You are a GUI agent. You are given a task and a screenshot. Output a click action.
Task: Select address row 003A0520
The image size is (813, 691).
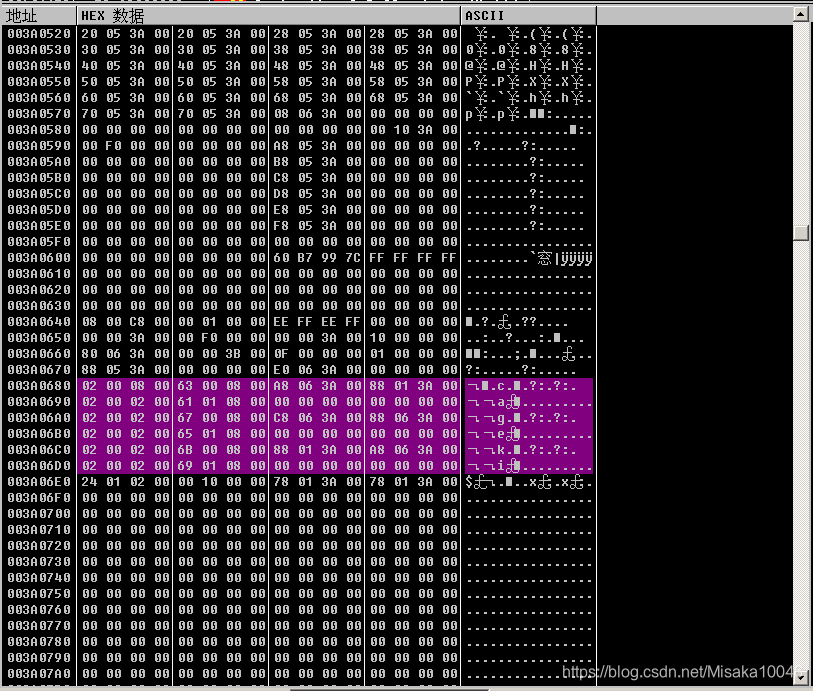tap(39, 34)
